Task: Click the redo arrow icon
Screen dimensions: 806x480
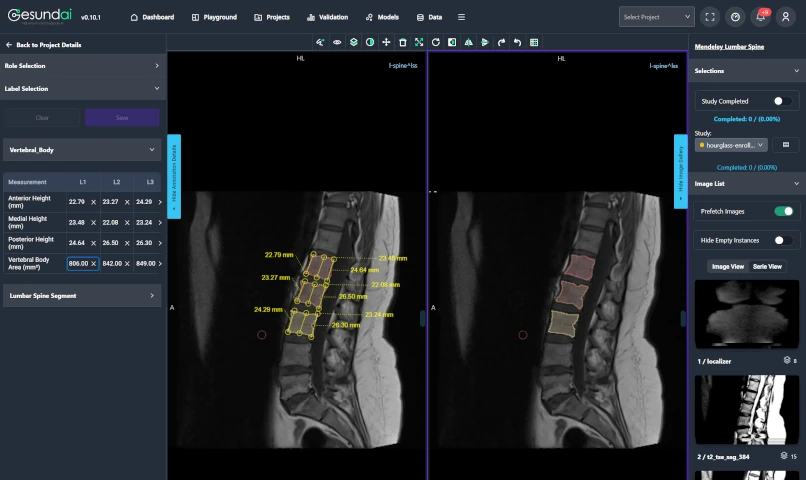Action: click(501, 42)
